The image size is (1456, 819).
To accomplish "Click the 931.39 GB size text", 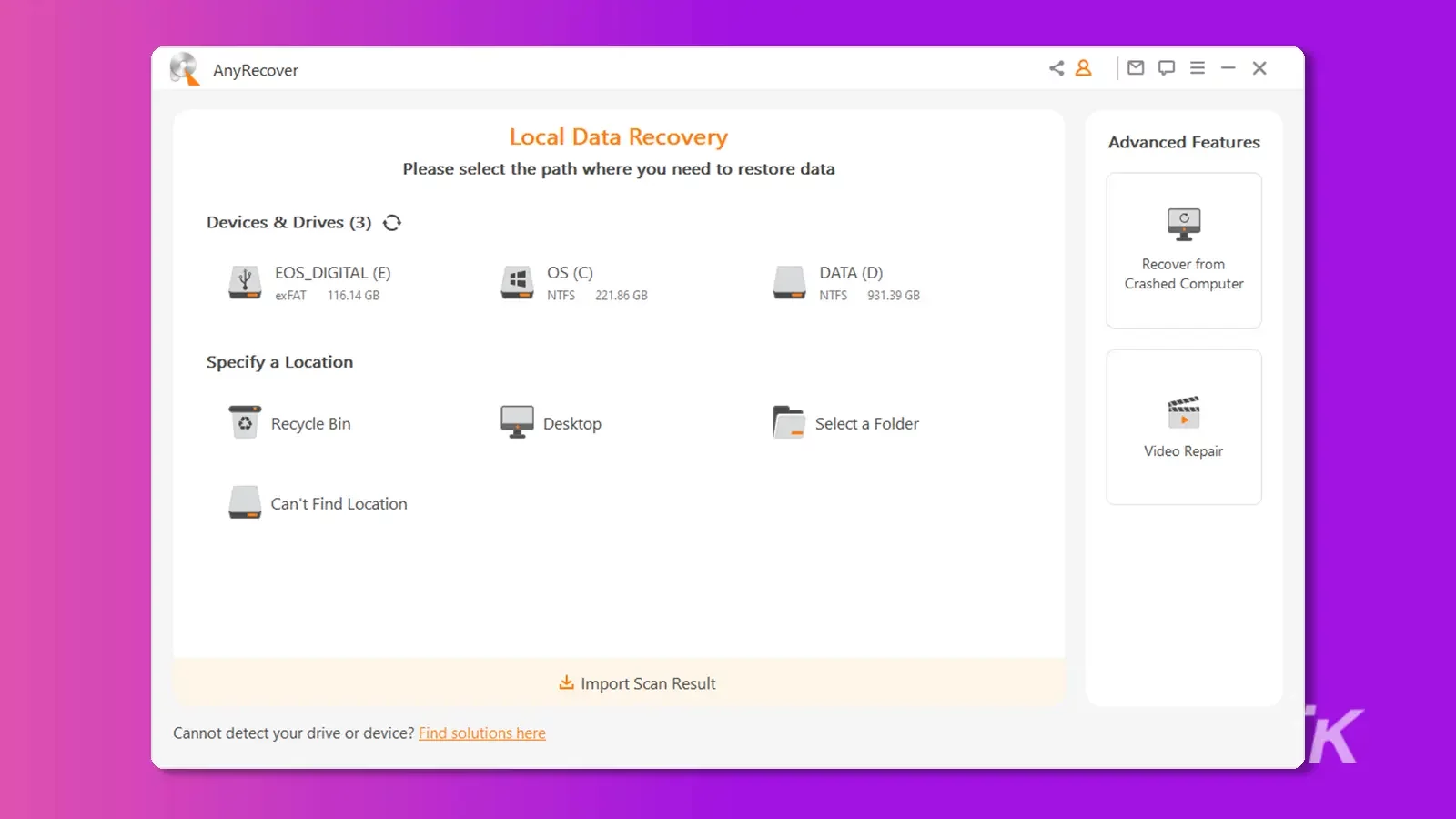I will coord(894,296).
